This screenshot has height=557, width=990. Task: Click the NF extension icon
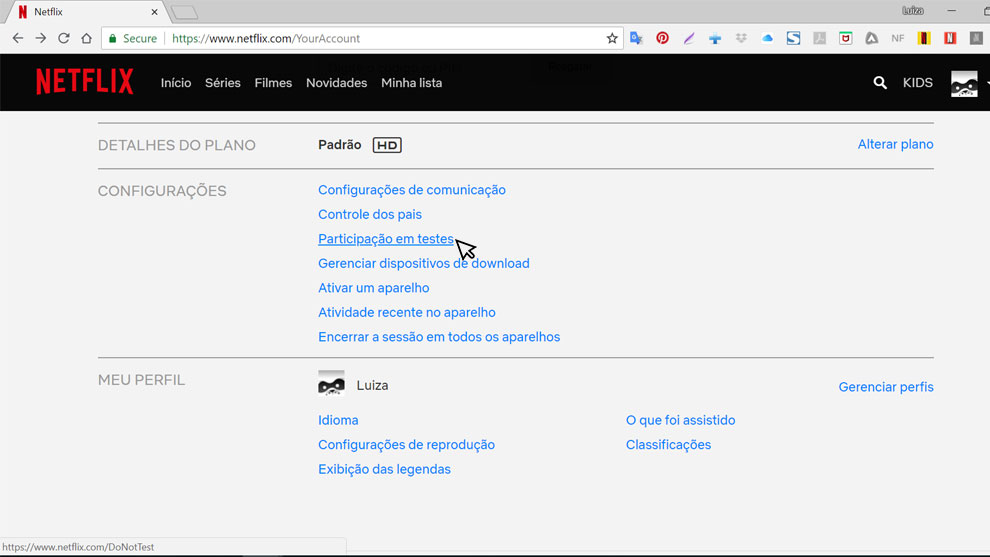(898, 39)
